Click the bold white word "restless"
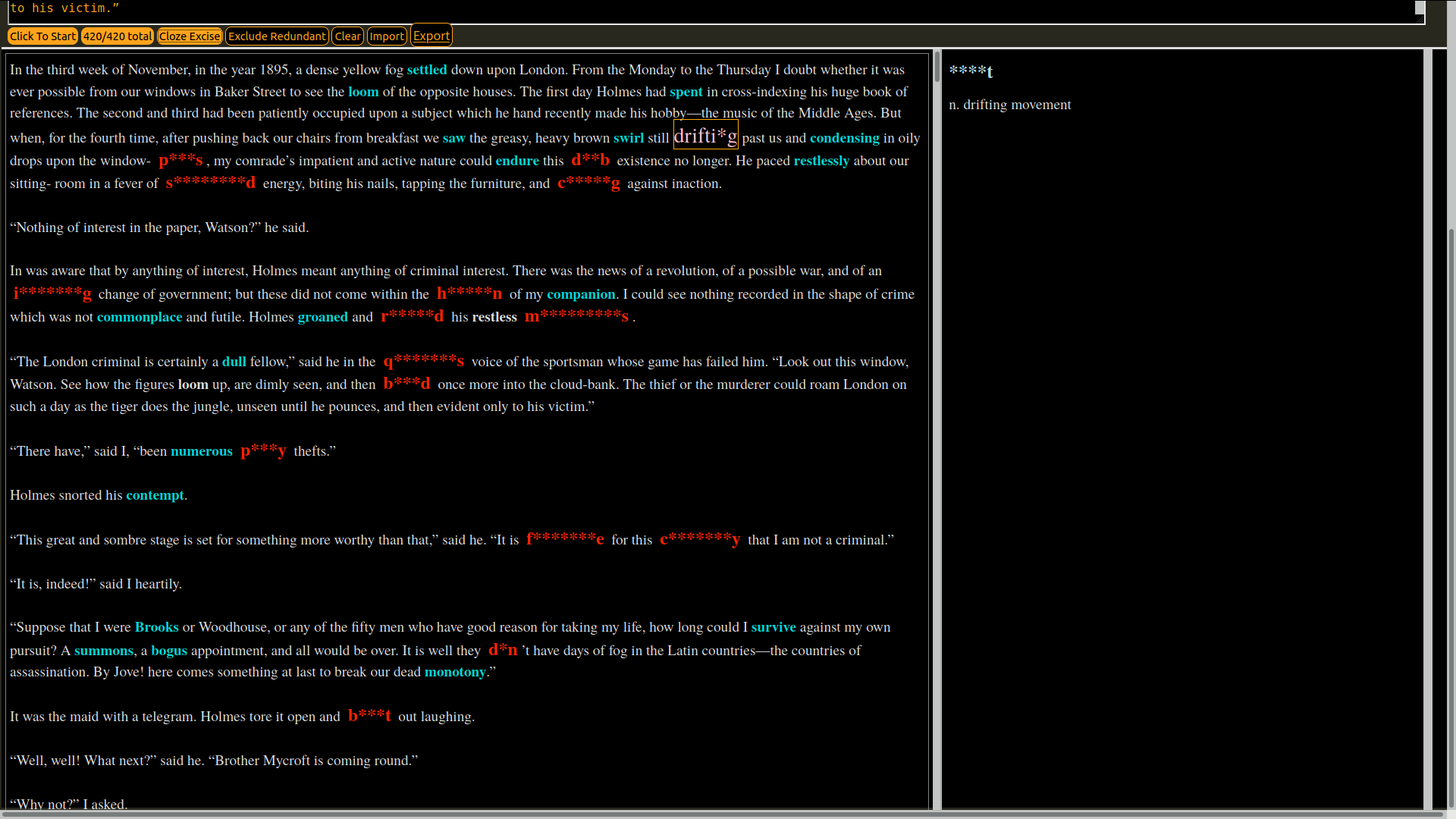1456x819 pixels. tap(494, 317)
